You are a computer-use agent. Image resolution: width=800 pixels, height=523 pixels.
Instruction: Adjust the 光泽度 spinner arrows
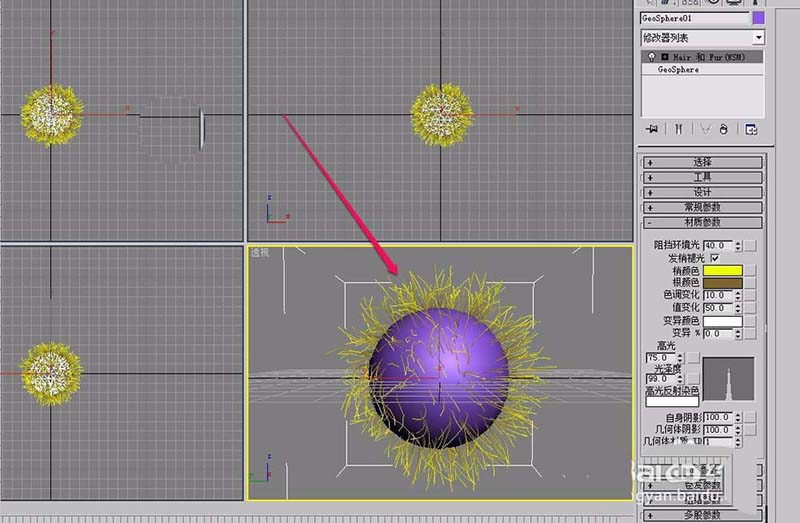680,379
